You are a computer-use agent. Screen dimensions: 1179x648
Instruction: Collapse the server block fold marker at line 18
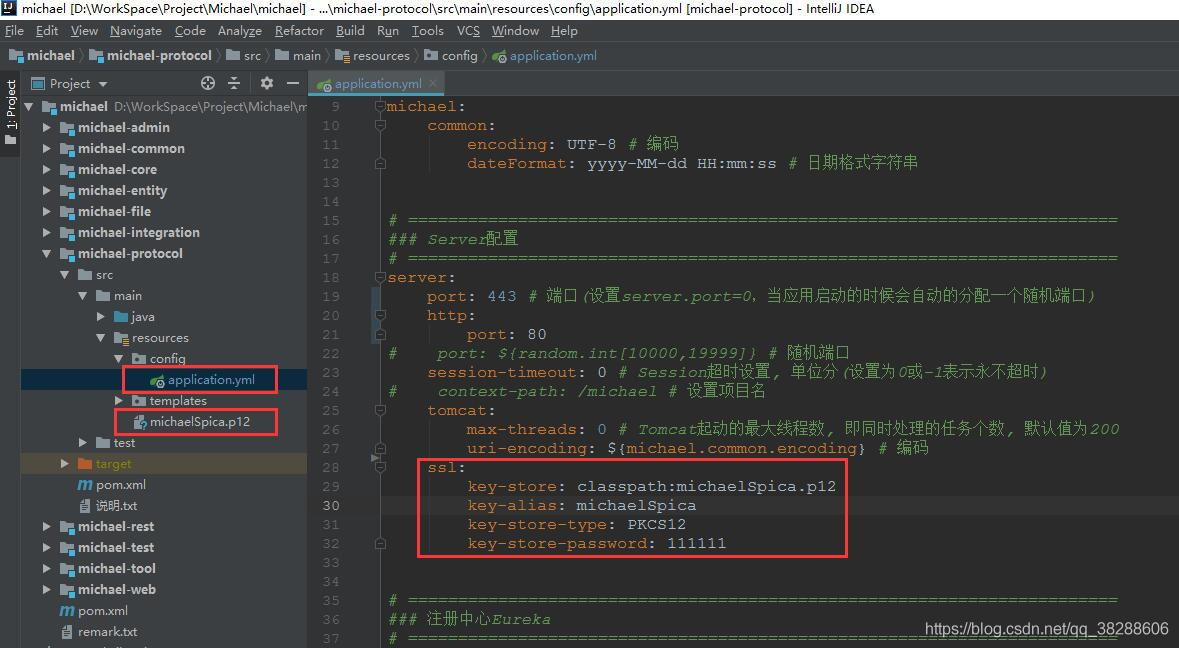381,277
